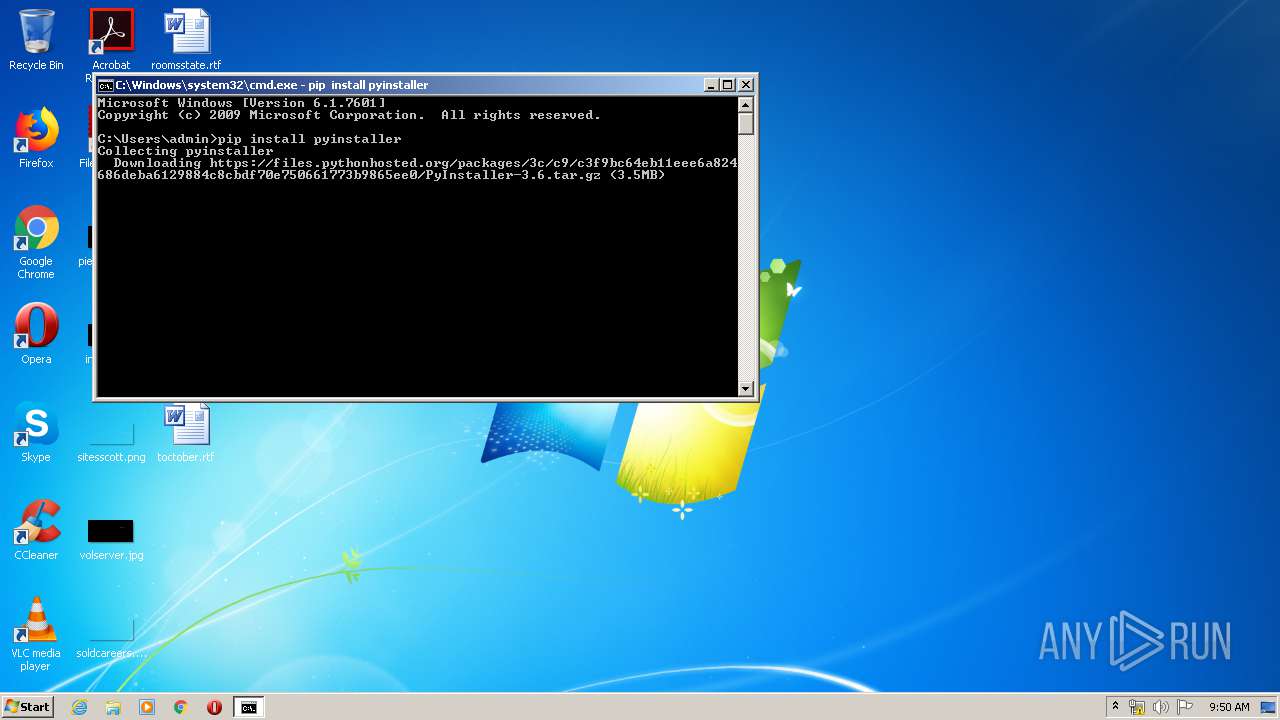The image size is (1280, 720).
Task: Click Show Desktop button at taskbar end
Action: point(1269,707)
